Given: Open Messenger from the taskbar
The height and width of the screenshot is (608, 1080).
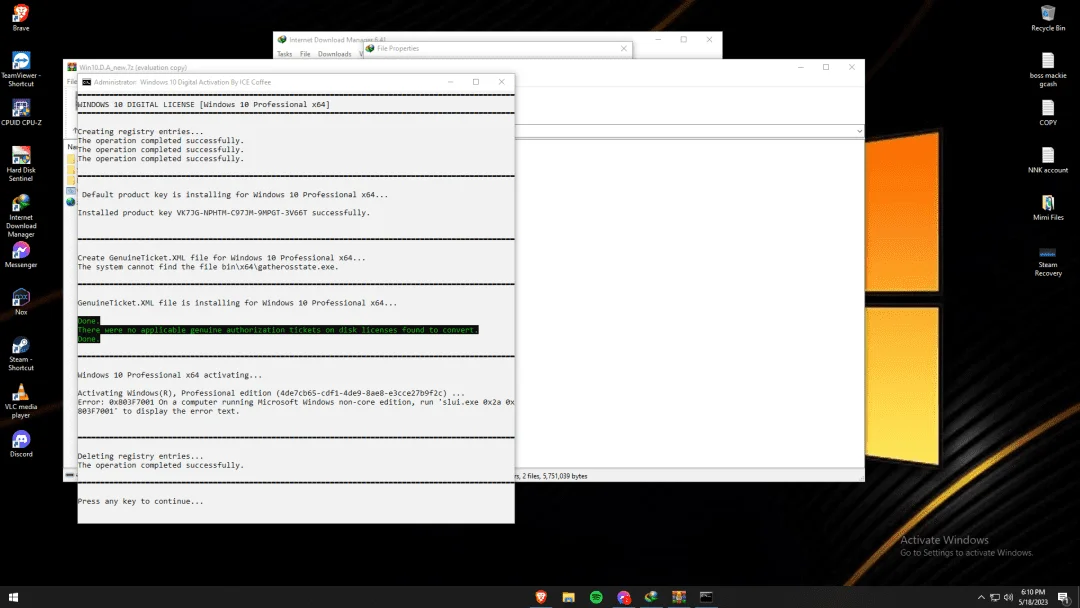Looking at the screenshot, I should 623,597.
